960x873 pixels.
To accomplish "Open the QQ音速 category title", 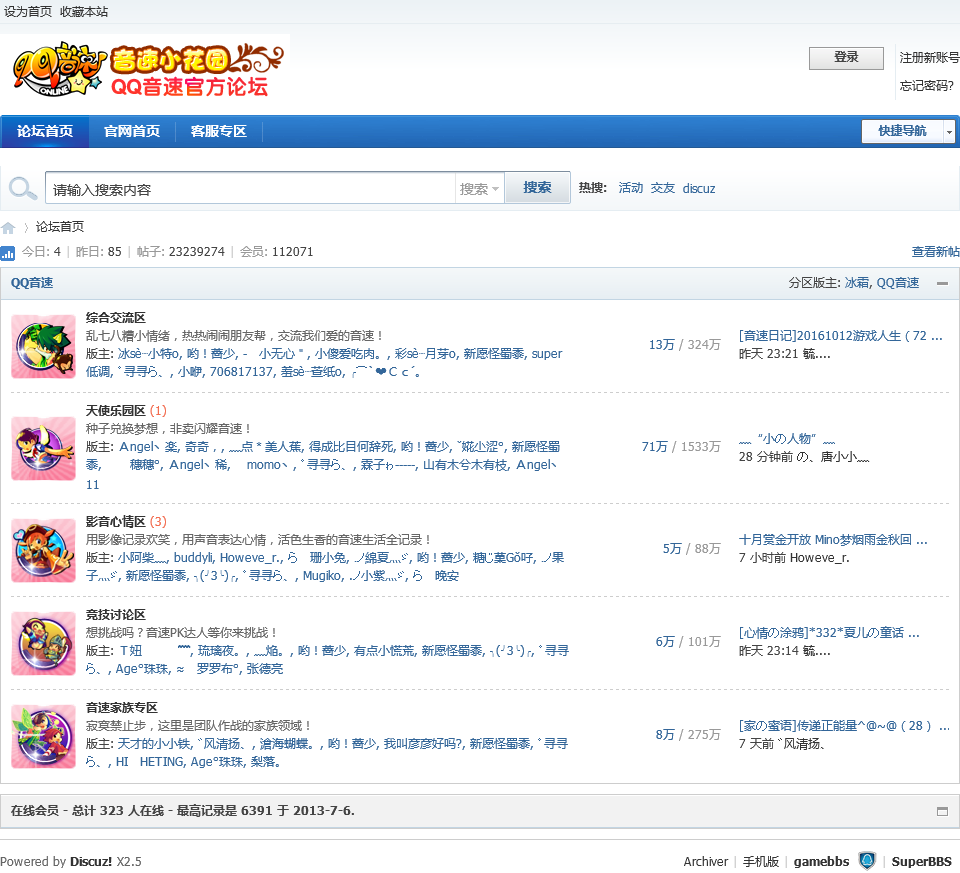I will point(32,283).
